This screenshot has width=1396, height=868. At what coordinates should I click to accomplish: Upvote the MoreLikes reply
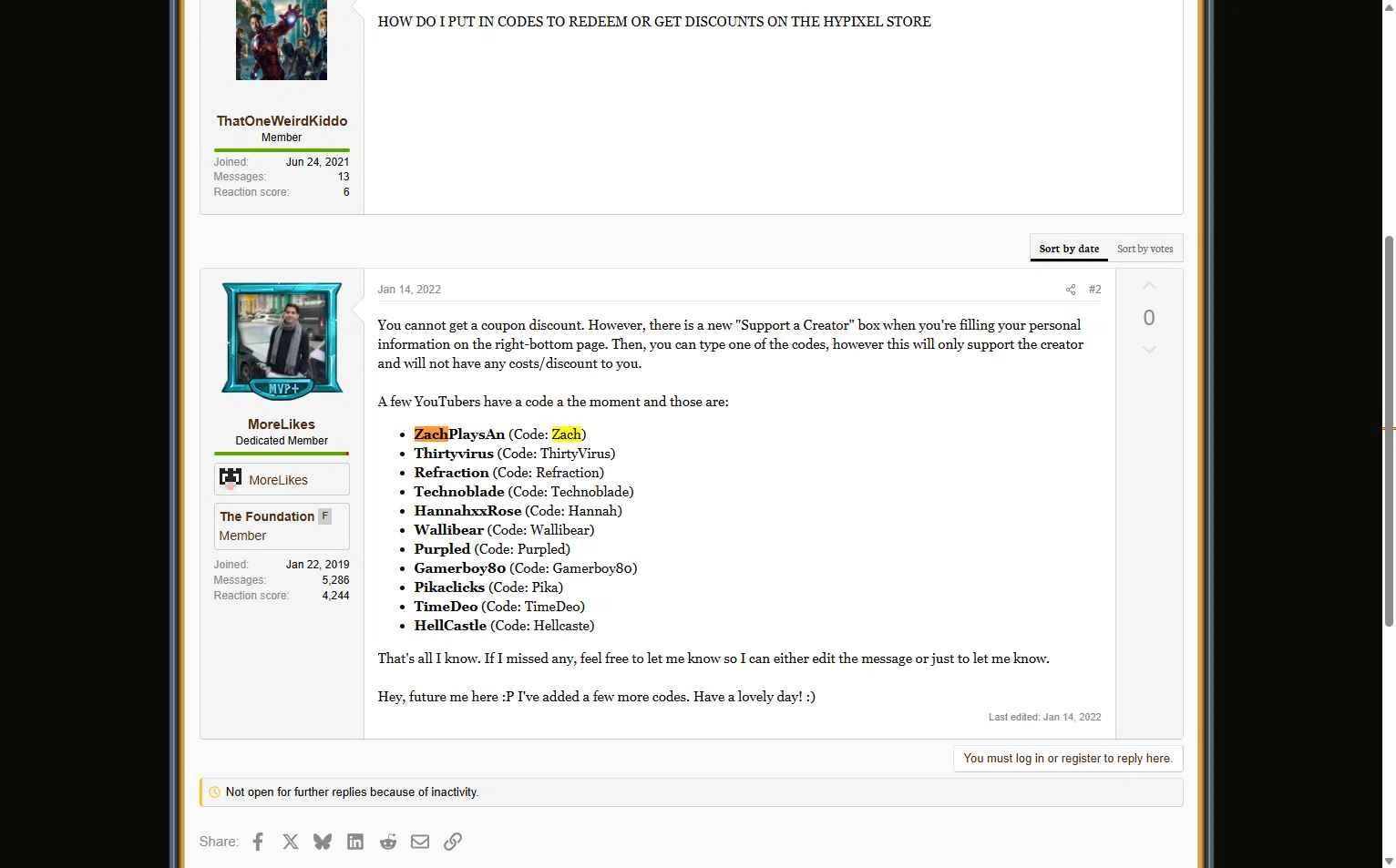coord(1149,286)
